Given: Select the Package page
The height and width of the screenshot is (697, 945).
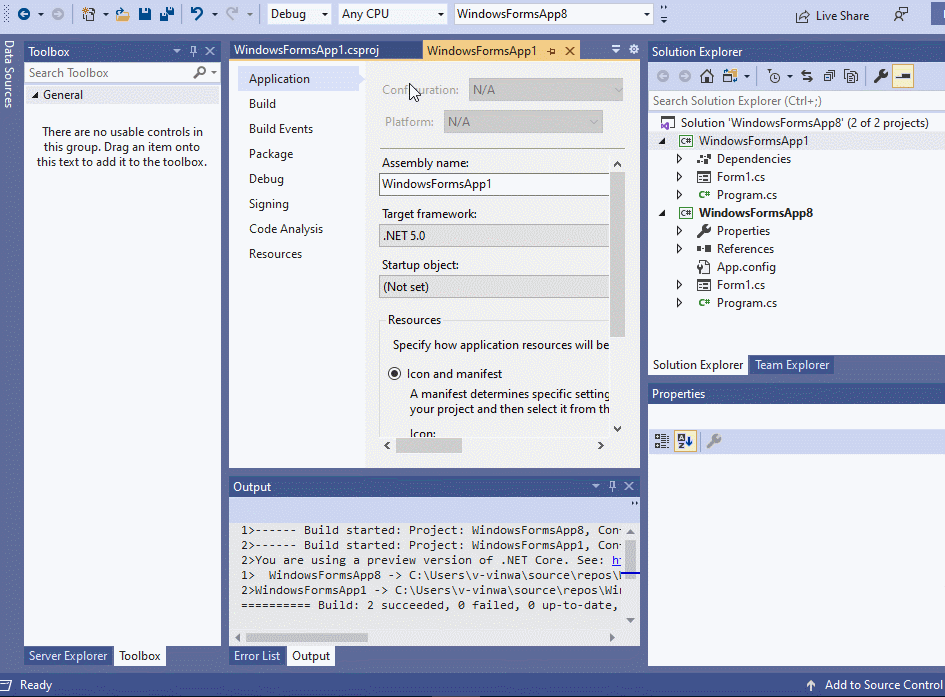Looking at the screenshot, I should (x=271, y=154).
